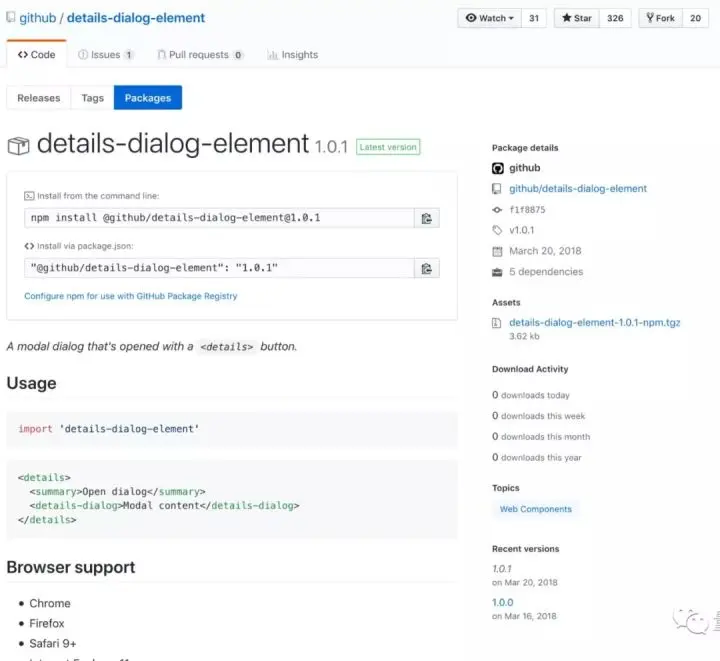Click the Safari 9+ list item
This screenshot has width=720, height=661.
53,644
